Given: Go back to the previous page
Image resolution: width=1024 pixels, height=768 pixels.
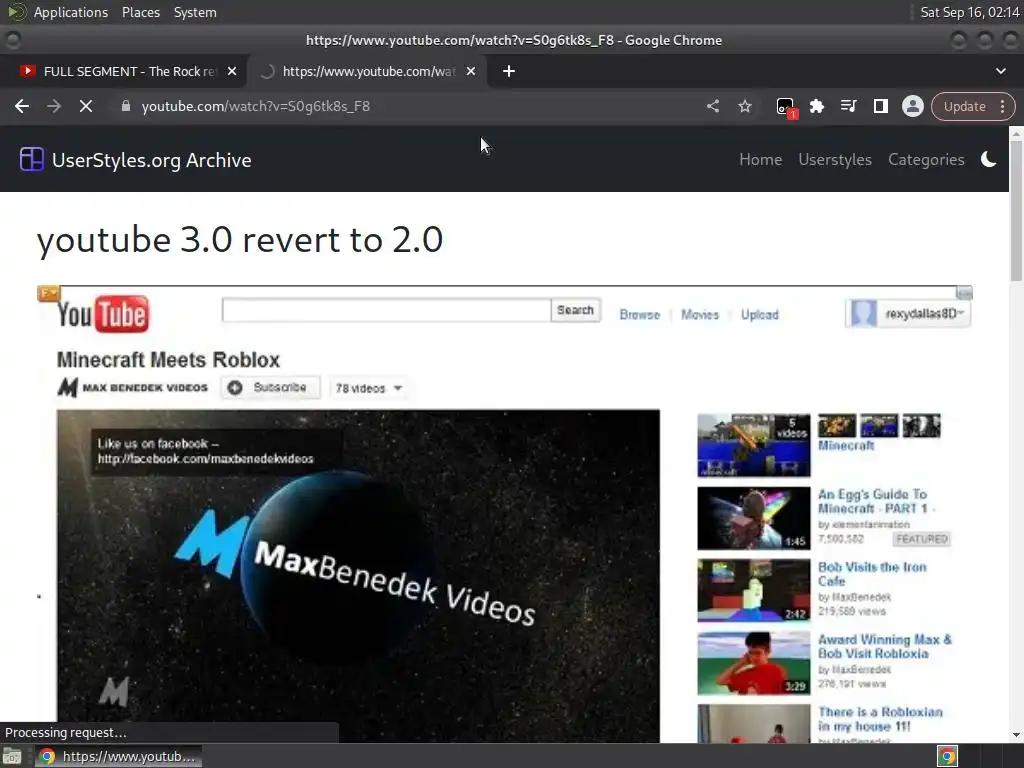Looking at the screenshot, I should click(x=22, y=106).
